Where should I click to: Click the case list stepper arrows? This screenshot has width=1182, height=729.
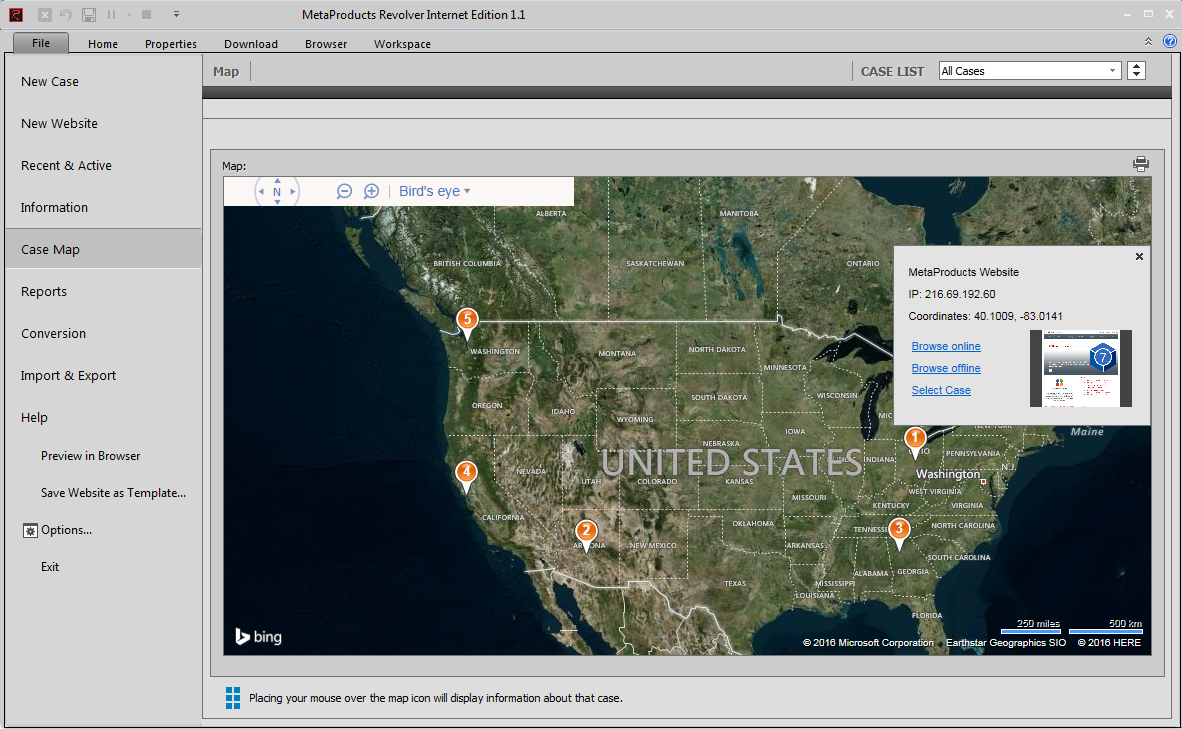click(1136, 71)
